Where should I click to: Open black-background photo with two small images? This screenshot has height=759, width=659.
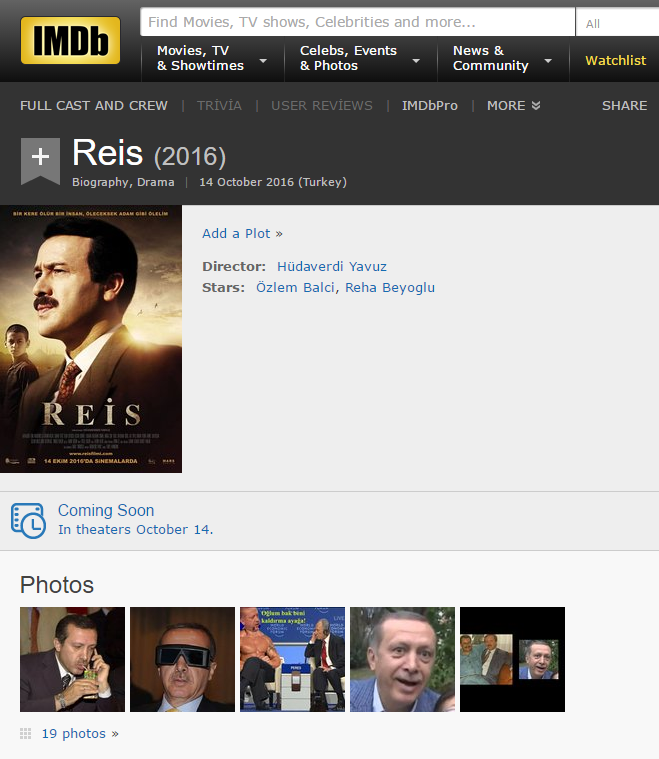coord(512,659)
